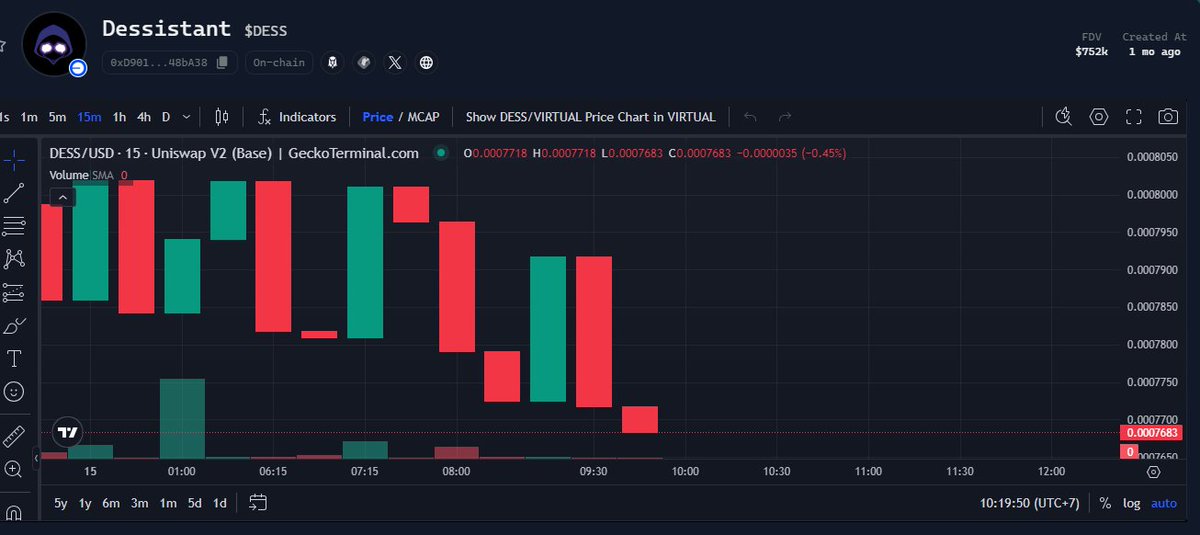
Task: Open the date range calendar picker
Action: point(258,503)
